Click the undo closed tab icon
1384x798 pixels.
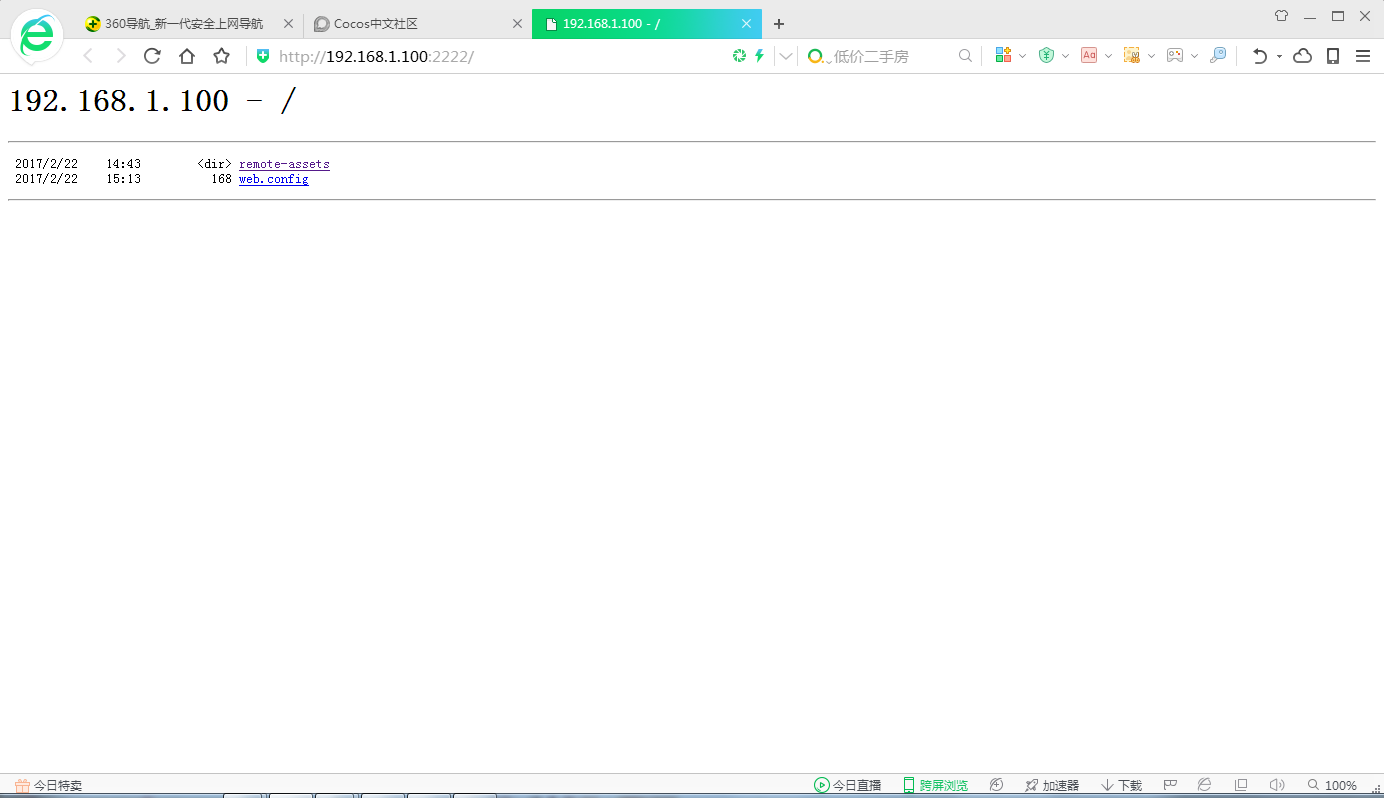tap(1260, 56)
